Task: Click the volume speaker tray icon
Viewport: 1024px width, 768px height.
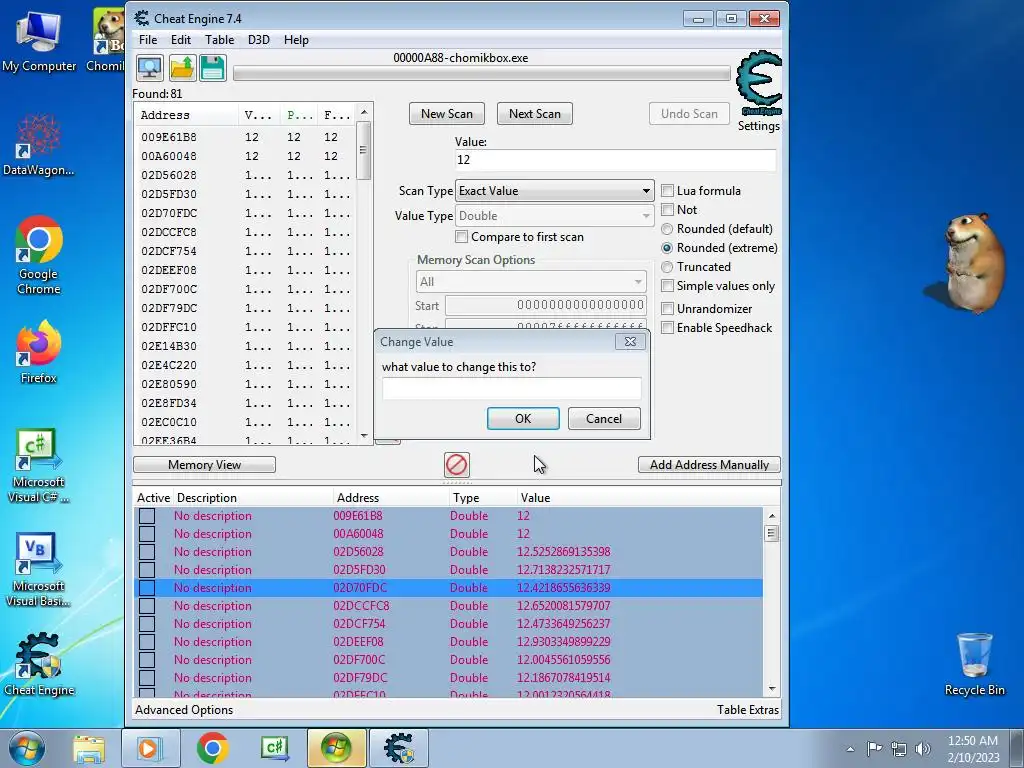Action: point(923,749)
